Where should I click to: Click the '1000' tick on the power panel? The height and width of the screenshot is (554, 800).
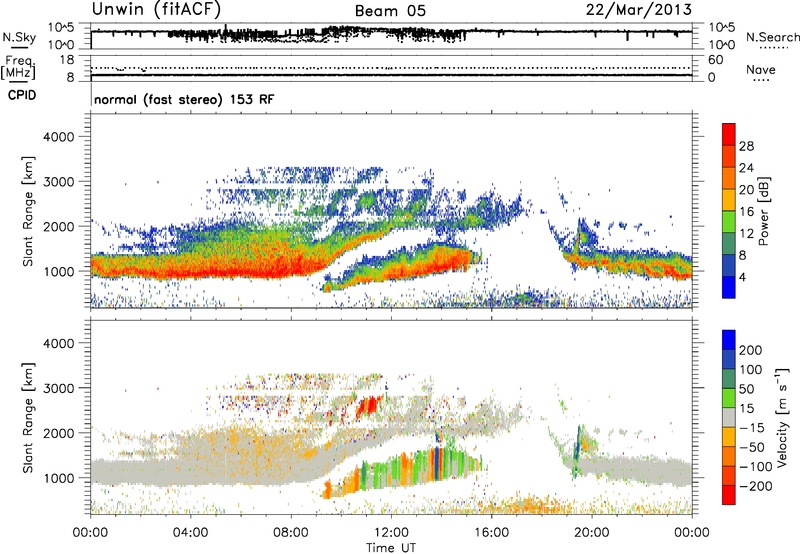(59, 271)
